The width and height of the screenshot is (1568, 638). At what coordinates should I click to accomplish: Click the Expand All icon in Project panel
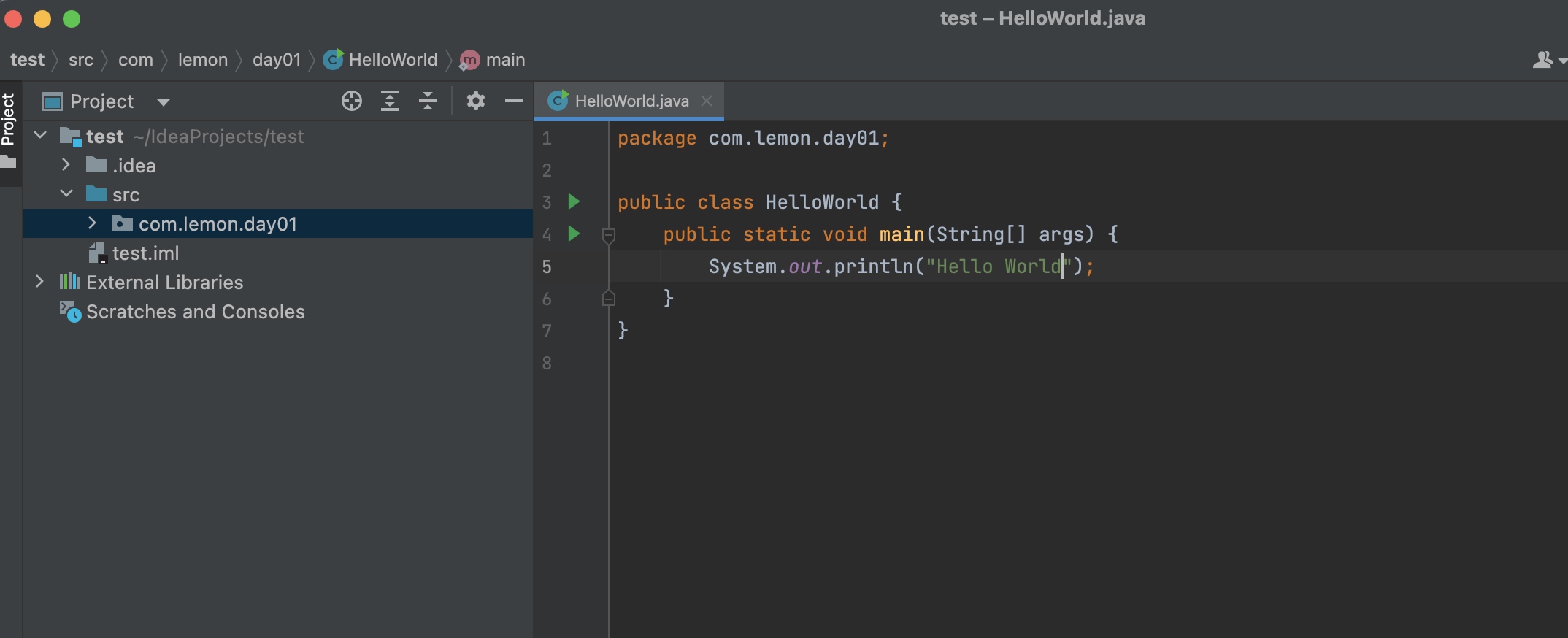click(x=390, y=101)
